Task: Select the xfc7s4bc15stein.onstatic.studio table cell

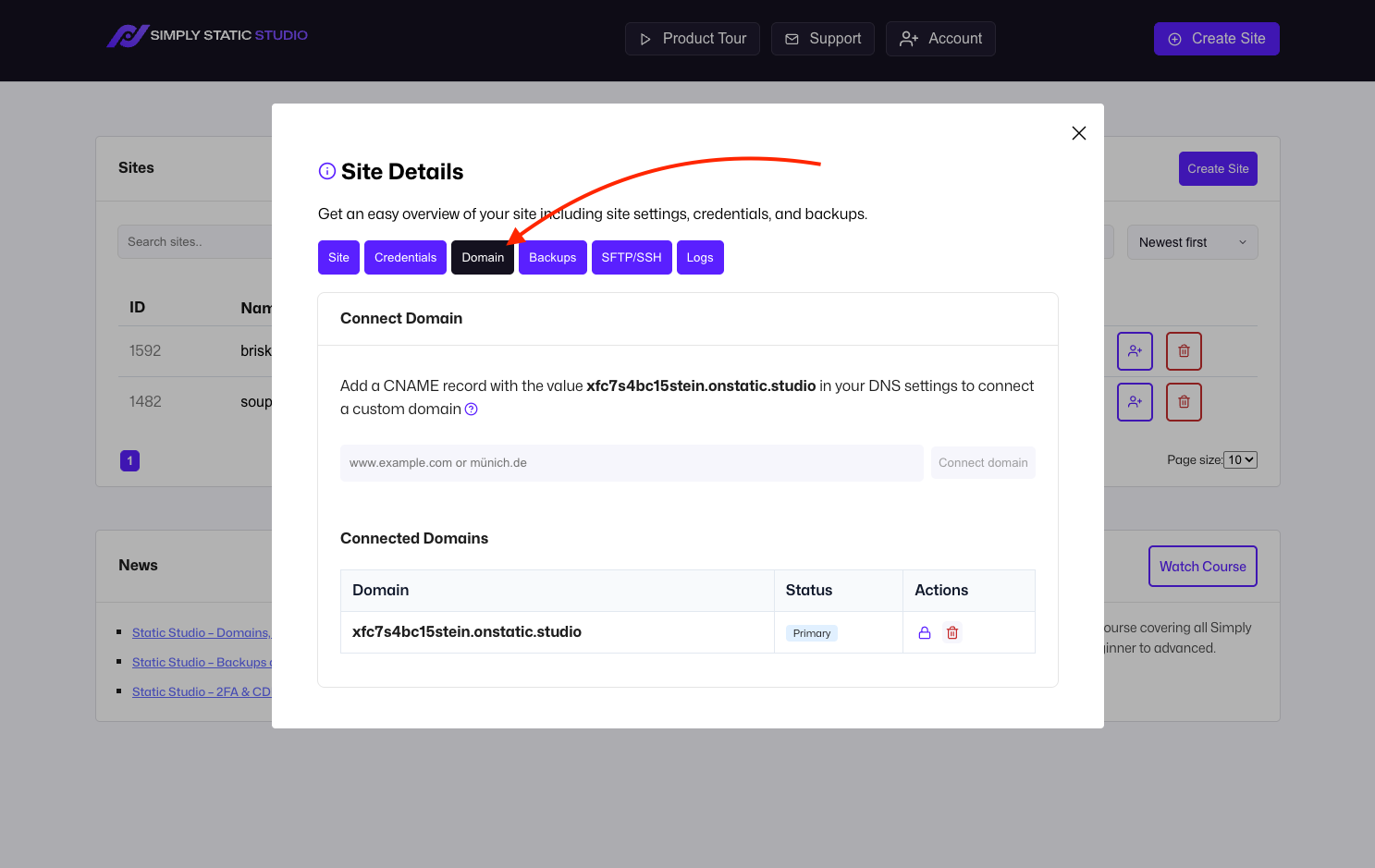Action: [558, 632]
